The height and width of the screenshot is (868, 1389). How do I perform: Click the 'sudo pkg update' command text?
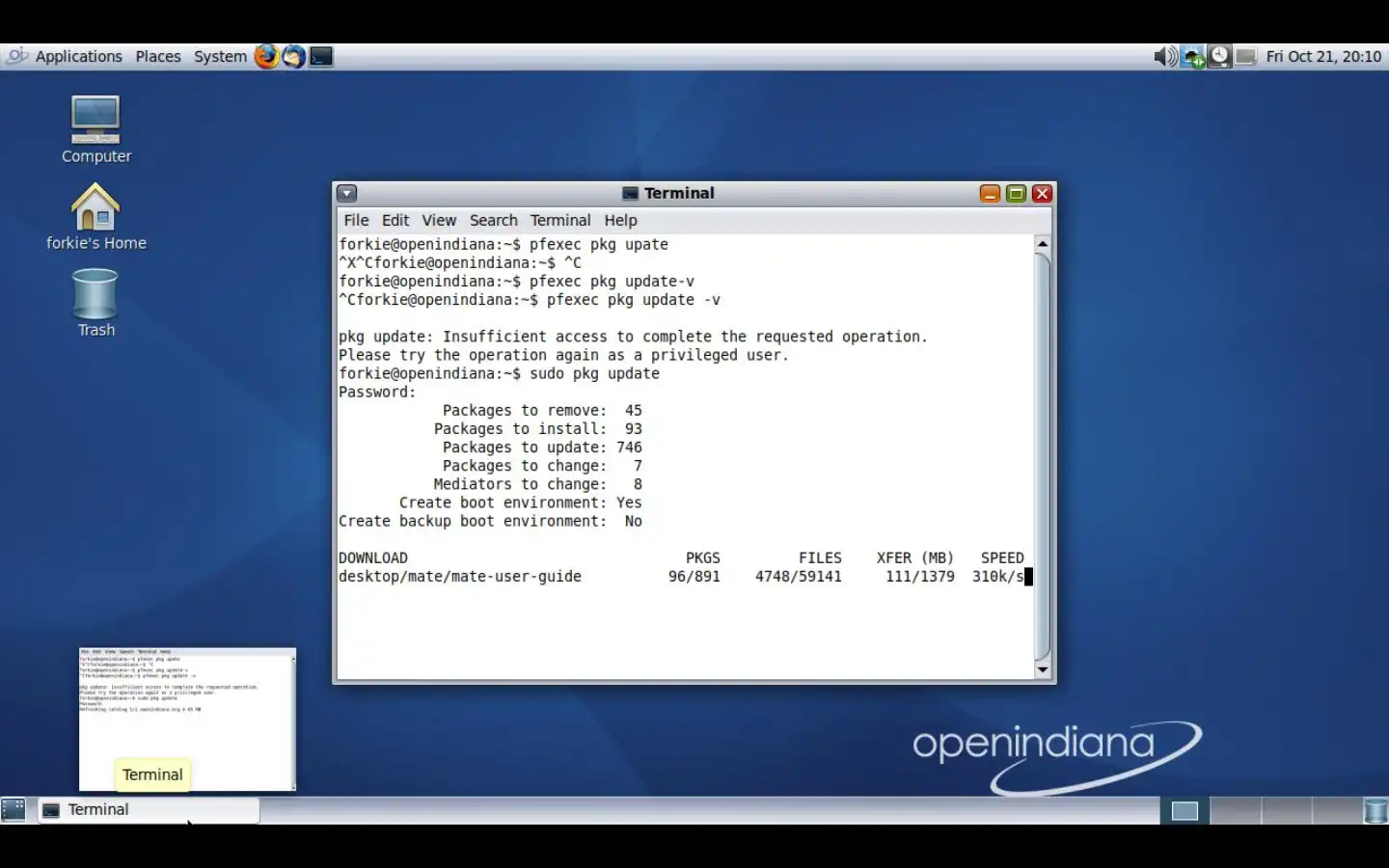(x=594, y=373)
